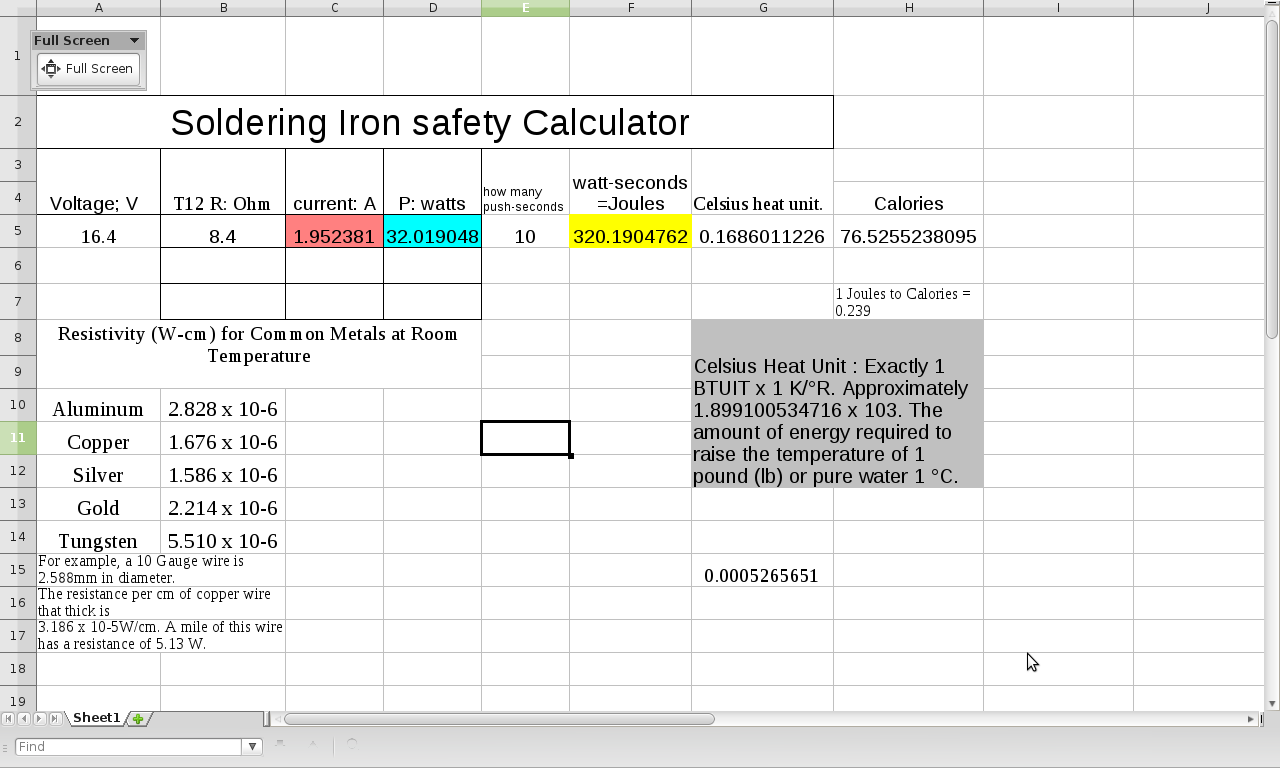Click in the Find text field
The image size is (1280, 768).
(129, 746)
